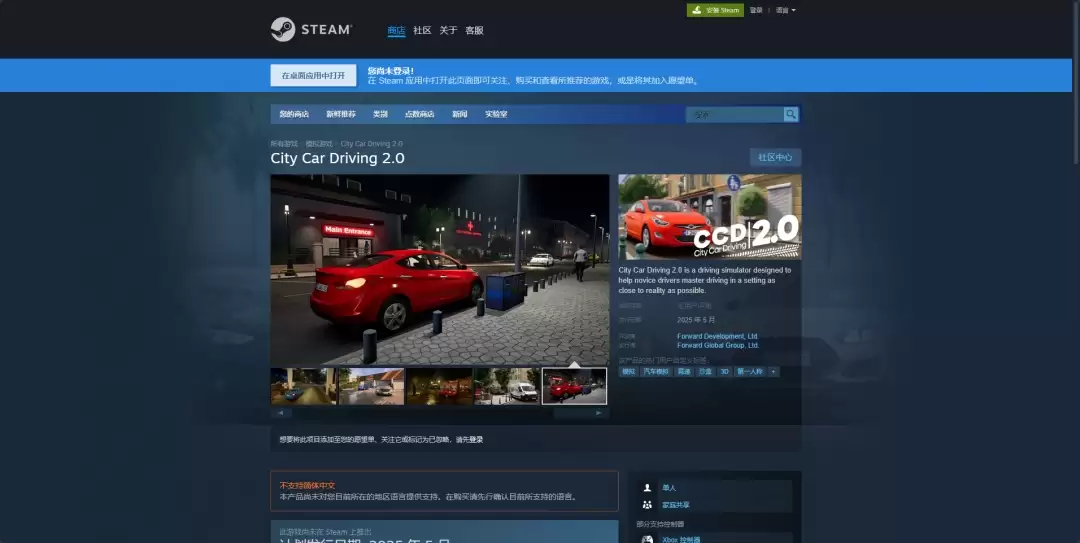The image size is (1080, 543).
Task: Open the 关于 about tab
Action: pos(448,30)
